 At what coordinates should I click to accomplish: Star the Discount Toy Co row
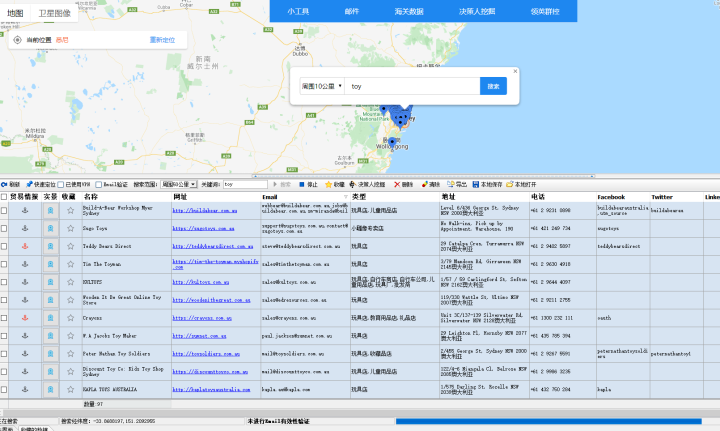coord(70,371)
